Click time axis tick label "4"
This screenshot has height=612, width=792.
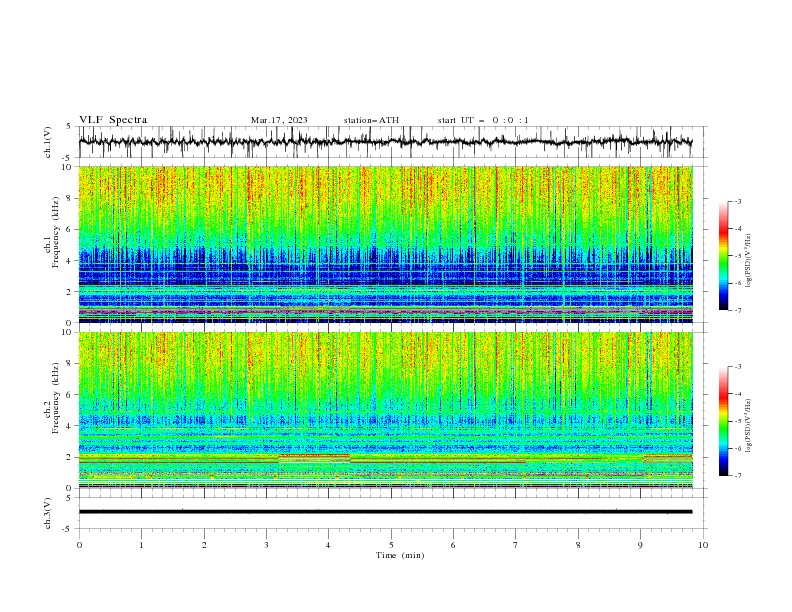(328, 545)
